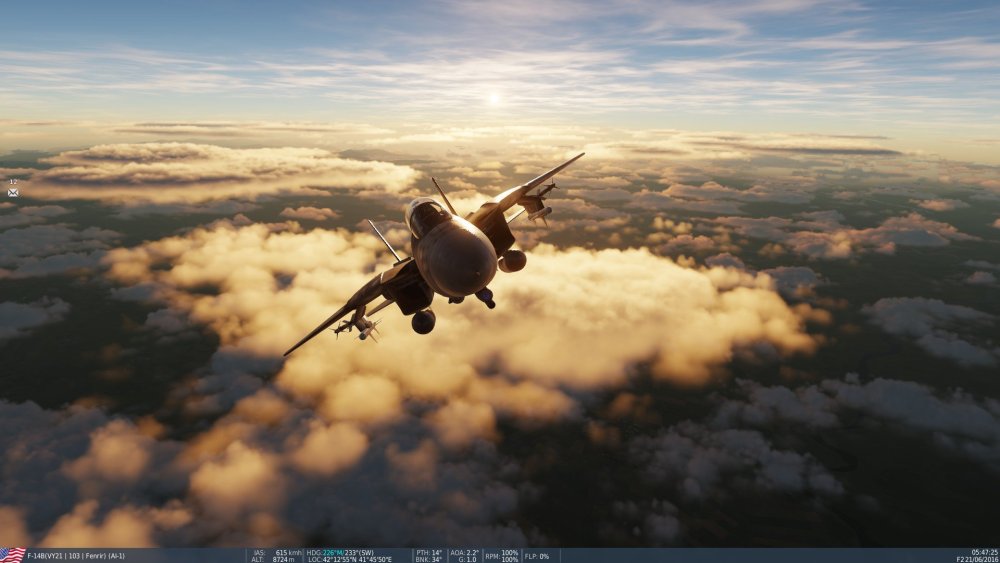Click the mission clock 05:47:25
The height and width of the screenshot is (563, 1000).
tap(983, 552)
